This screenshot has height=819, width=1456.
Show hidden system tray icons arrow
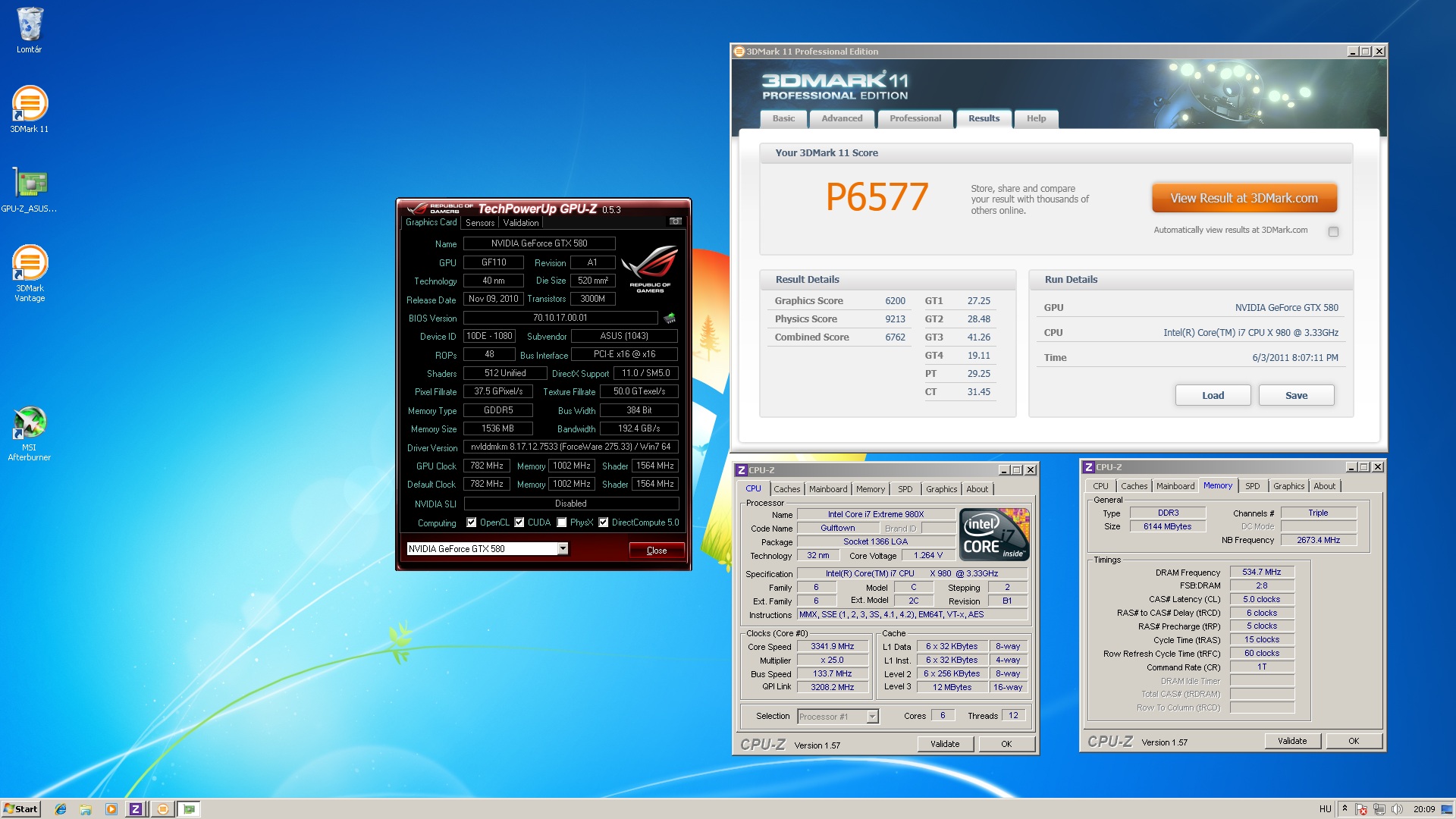point(1345,808)
